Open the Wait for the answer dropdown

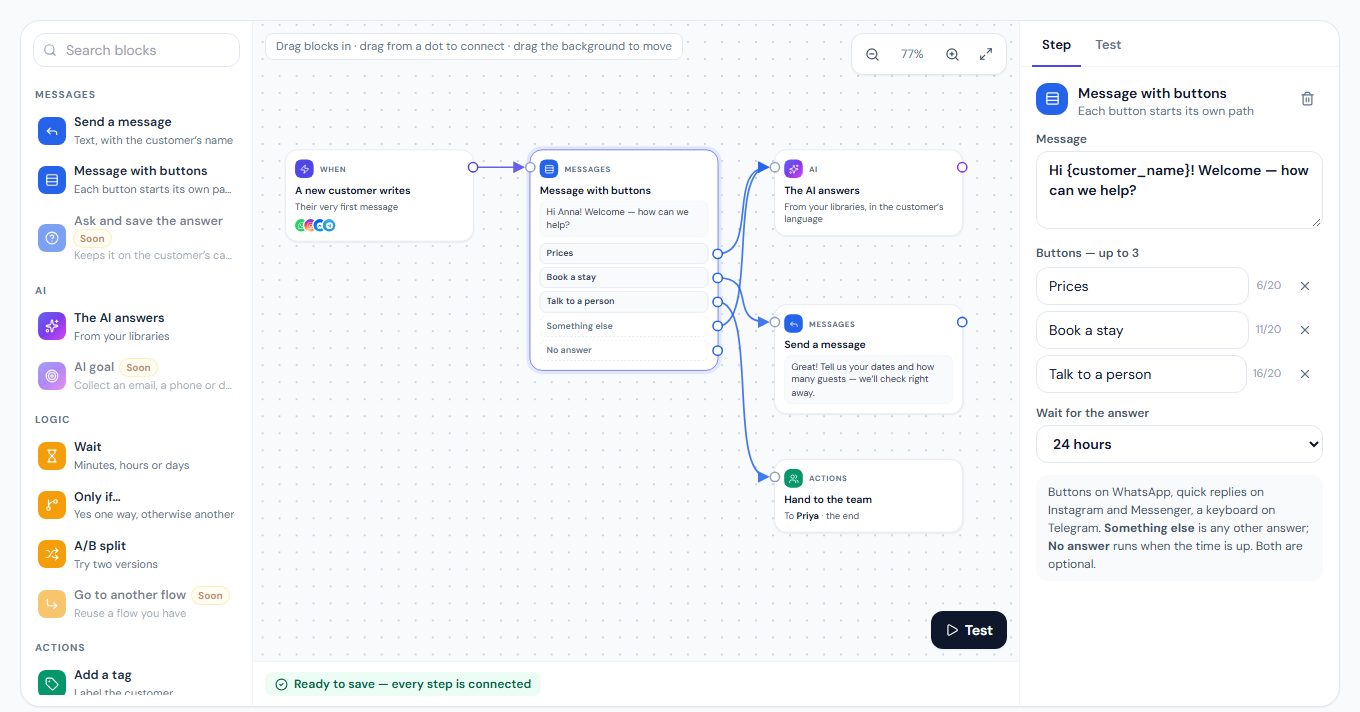click(1179, 444)
